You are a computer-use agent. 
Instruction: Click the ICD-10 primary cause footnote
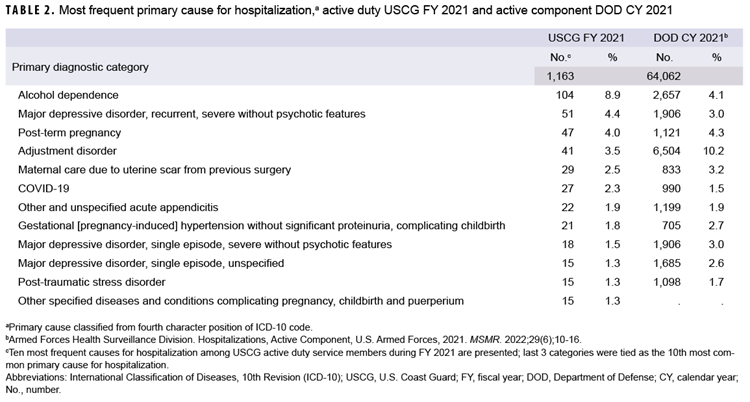(158, 326)
